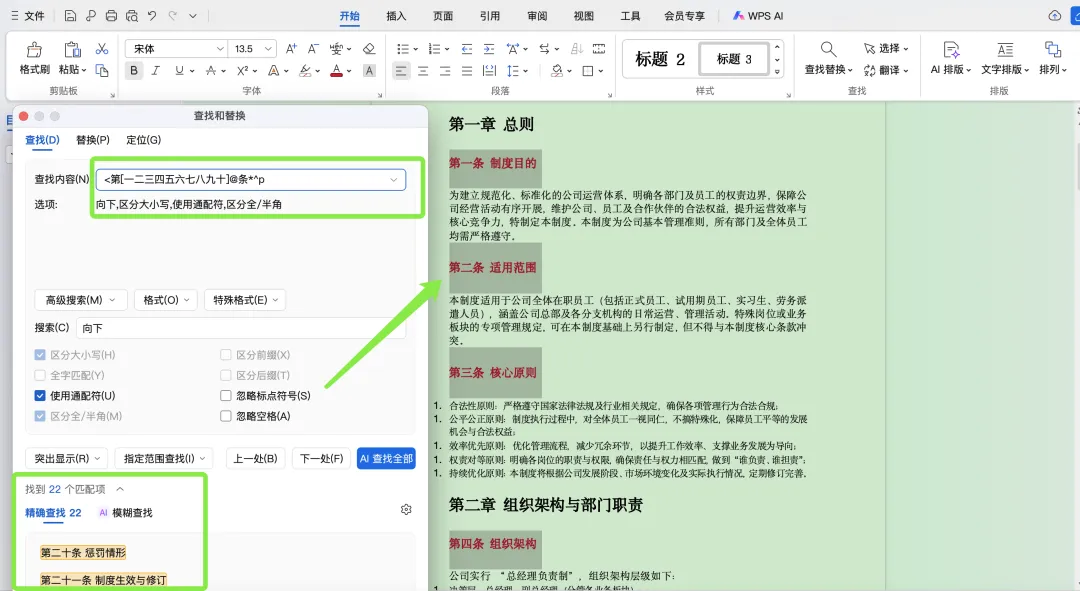Viewport: 1080px width, 591px height.
Task: Click the Undo arrow icon
Action: coord(152,15)
